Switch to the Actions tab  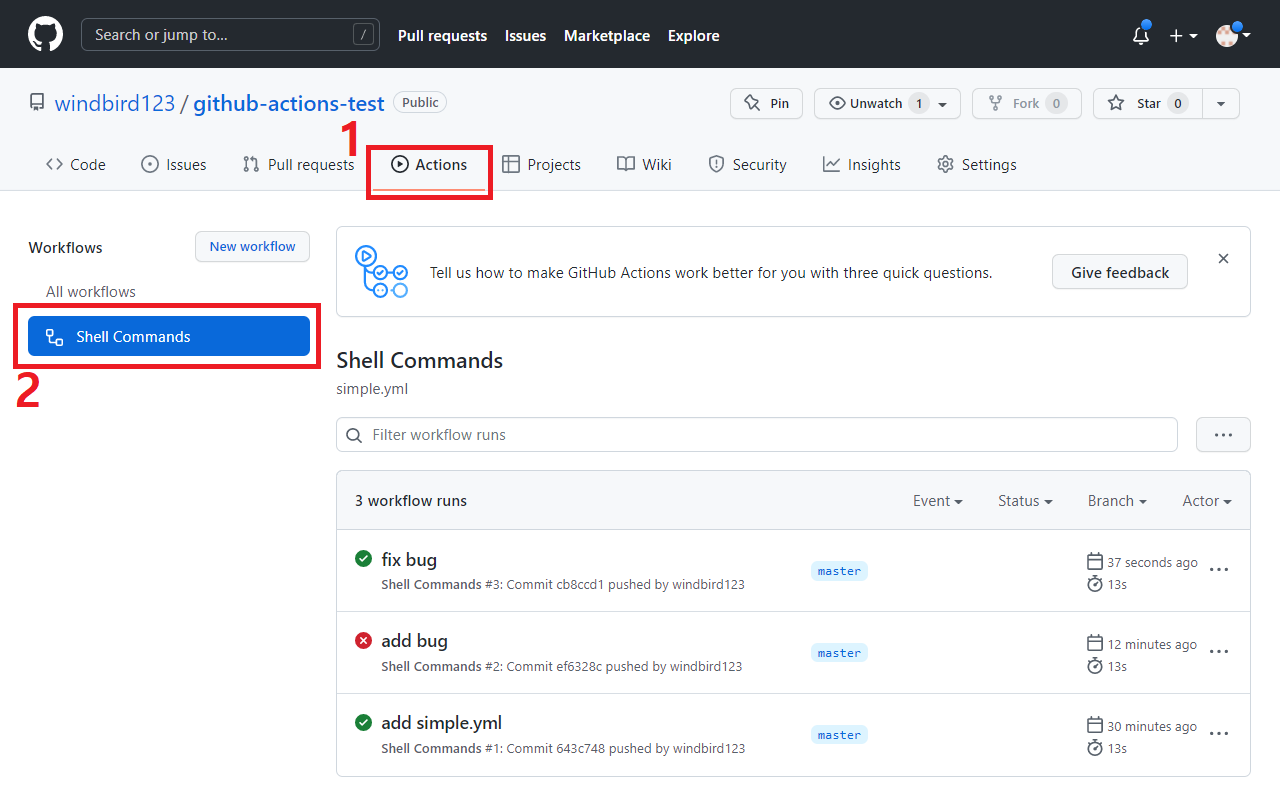coord(429,164)
